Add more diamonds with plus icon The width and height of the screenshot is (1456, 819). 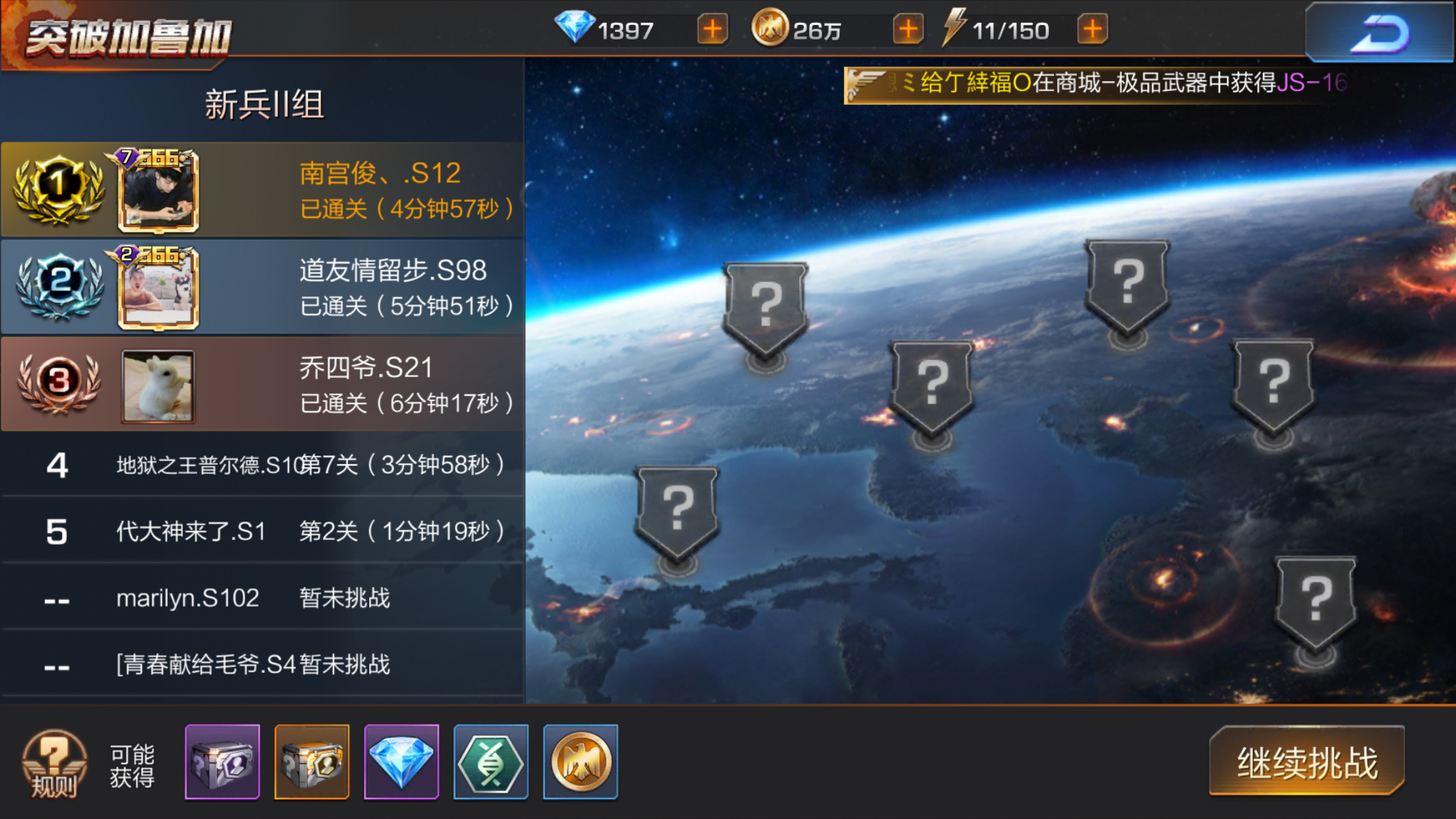pyautogui.click(x=713, y=30)
